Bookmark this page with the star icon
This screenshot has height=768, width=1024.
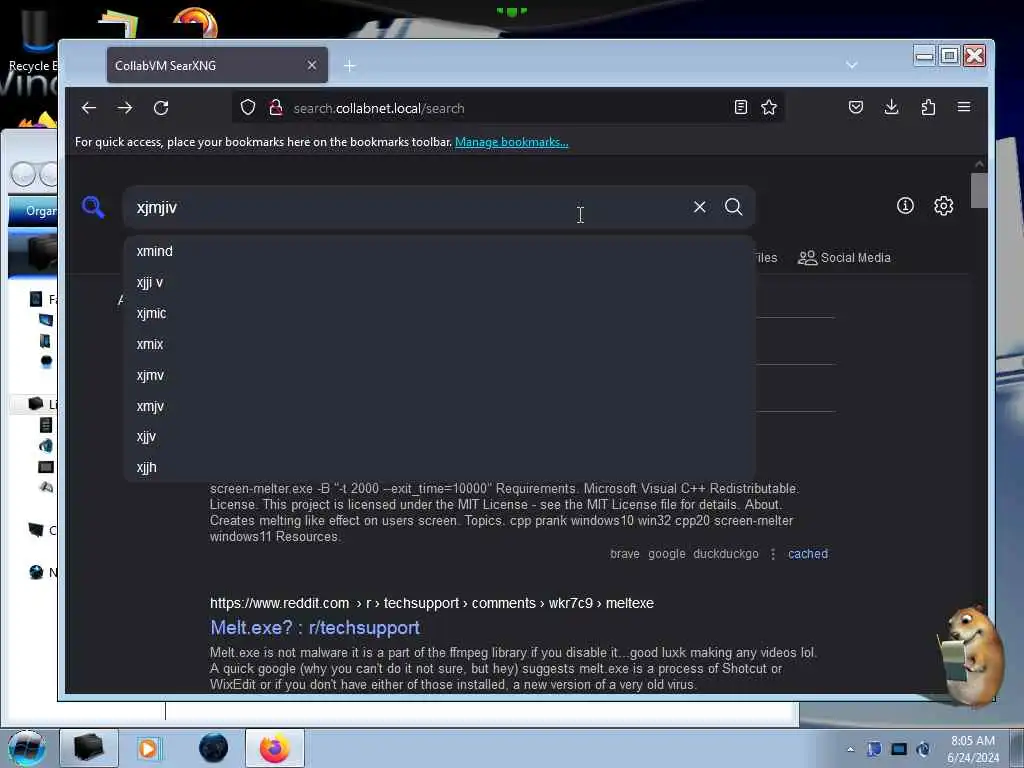click(769, 107)
